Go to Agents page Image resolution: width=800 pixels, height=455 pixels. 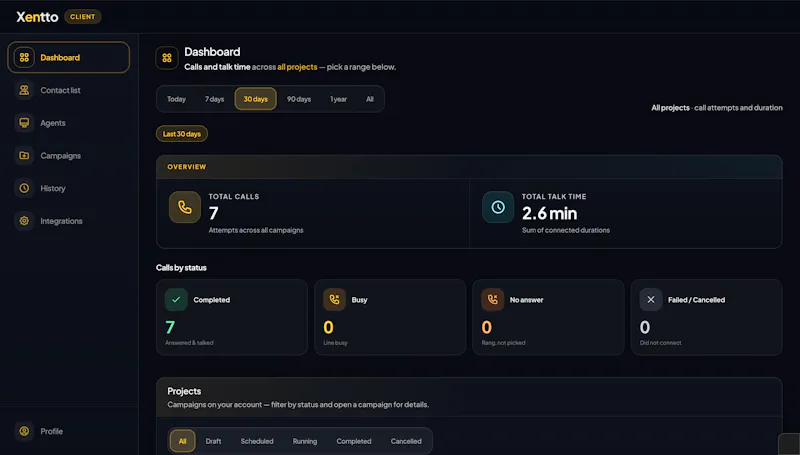pyautogui.click(x=68, y=123)
